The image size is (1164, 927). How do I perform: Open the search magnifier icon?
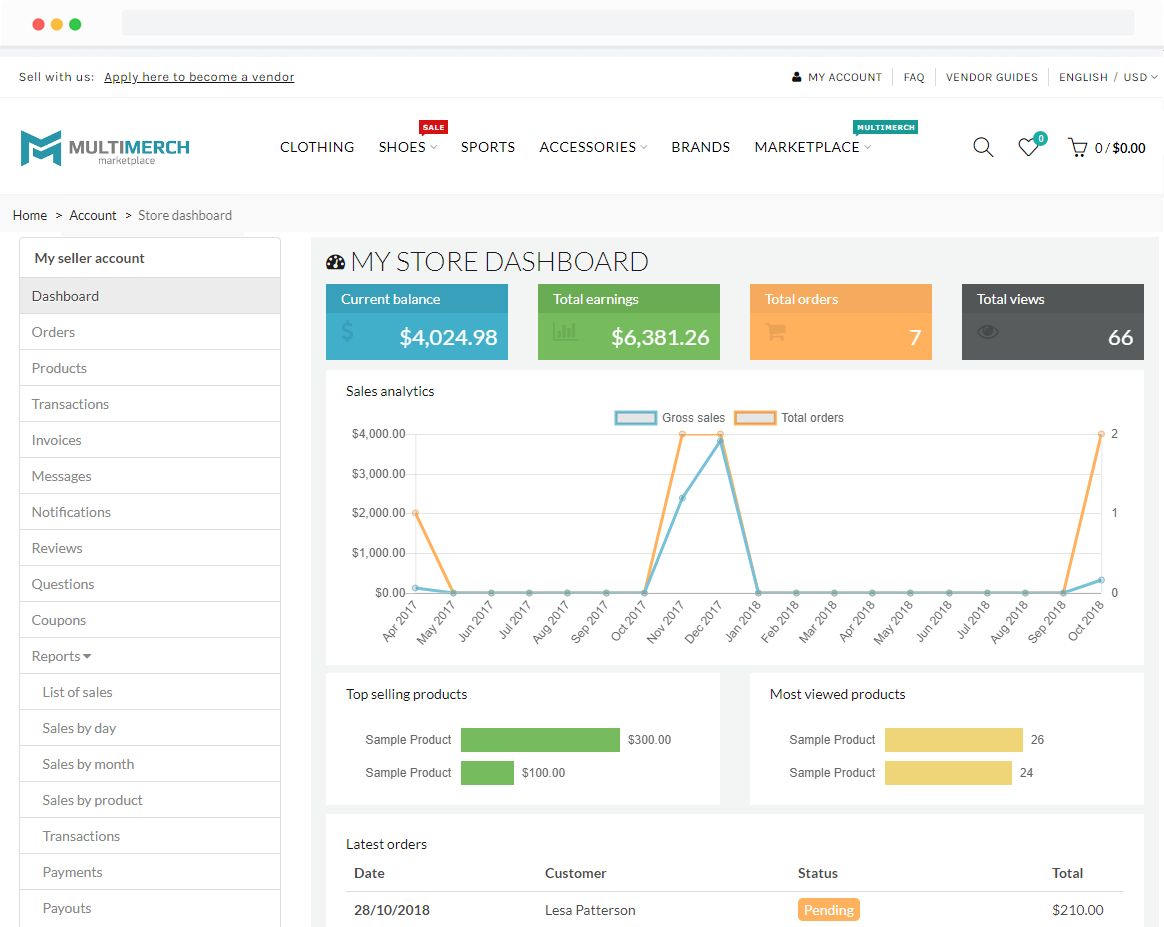[x=983, y=147]
